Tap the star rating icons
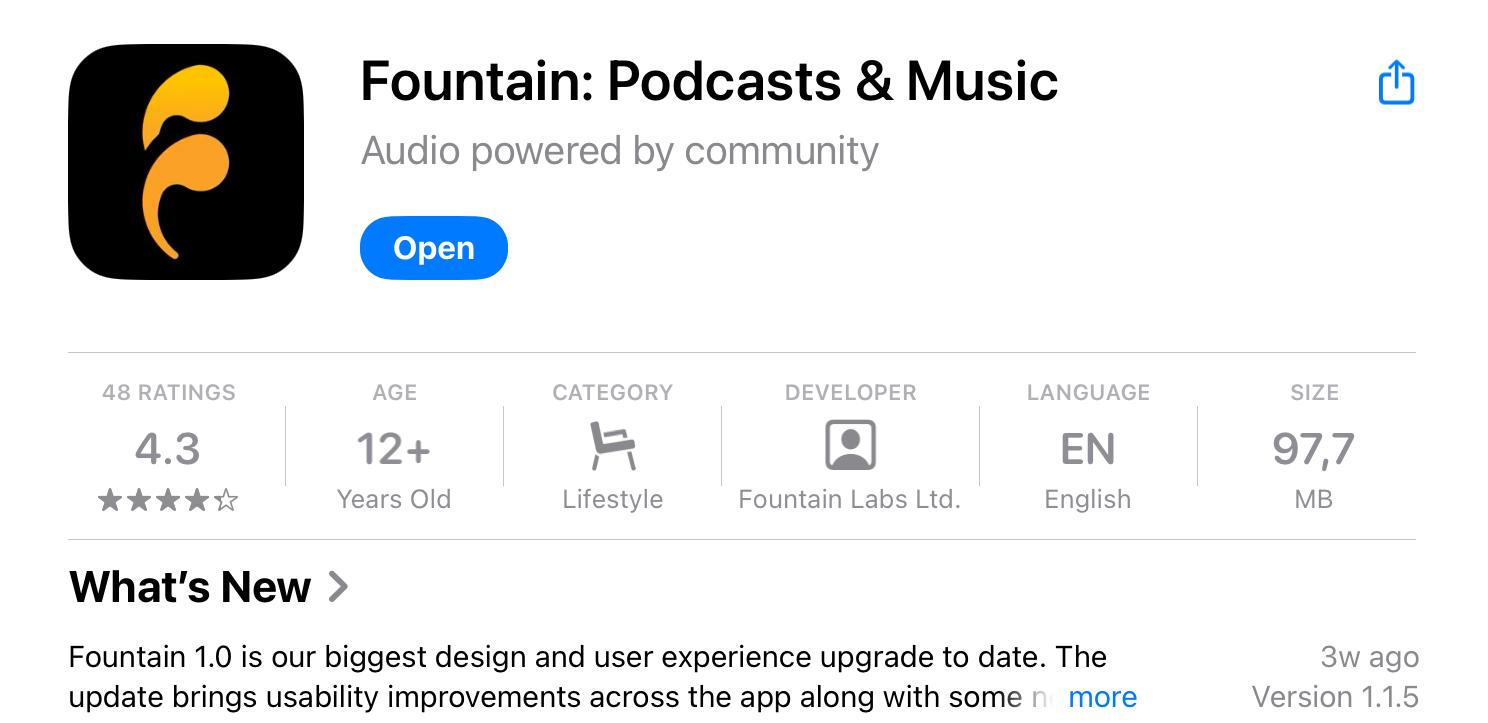1488x723 pixels. point(168,500)
